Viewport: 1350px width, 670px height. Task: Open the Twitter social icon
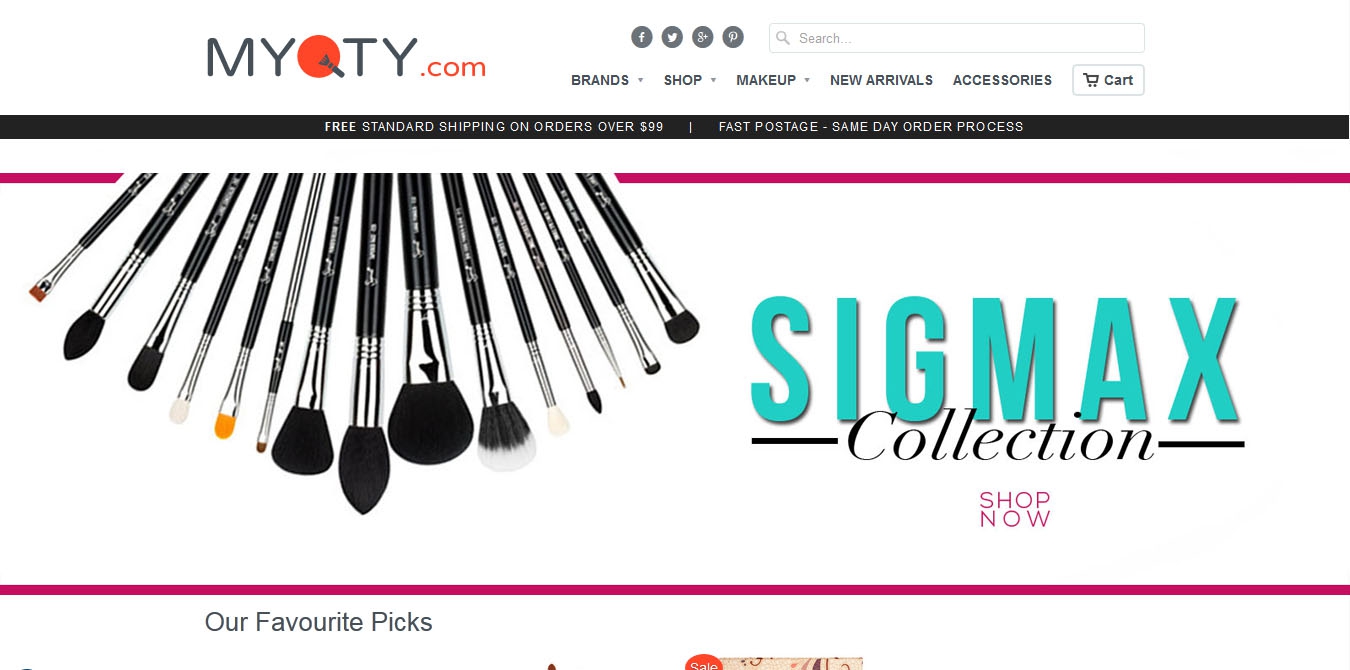672,38
